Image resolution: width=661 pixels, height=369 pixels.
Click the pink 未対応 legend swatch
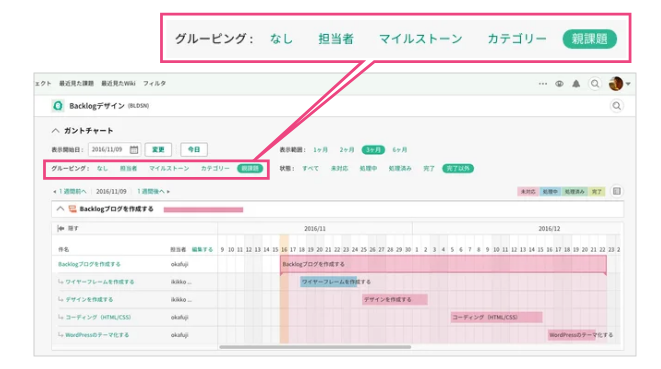tap(528, 191)
